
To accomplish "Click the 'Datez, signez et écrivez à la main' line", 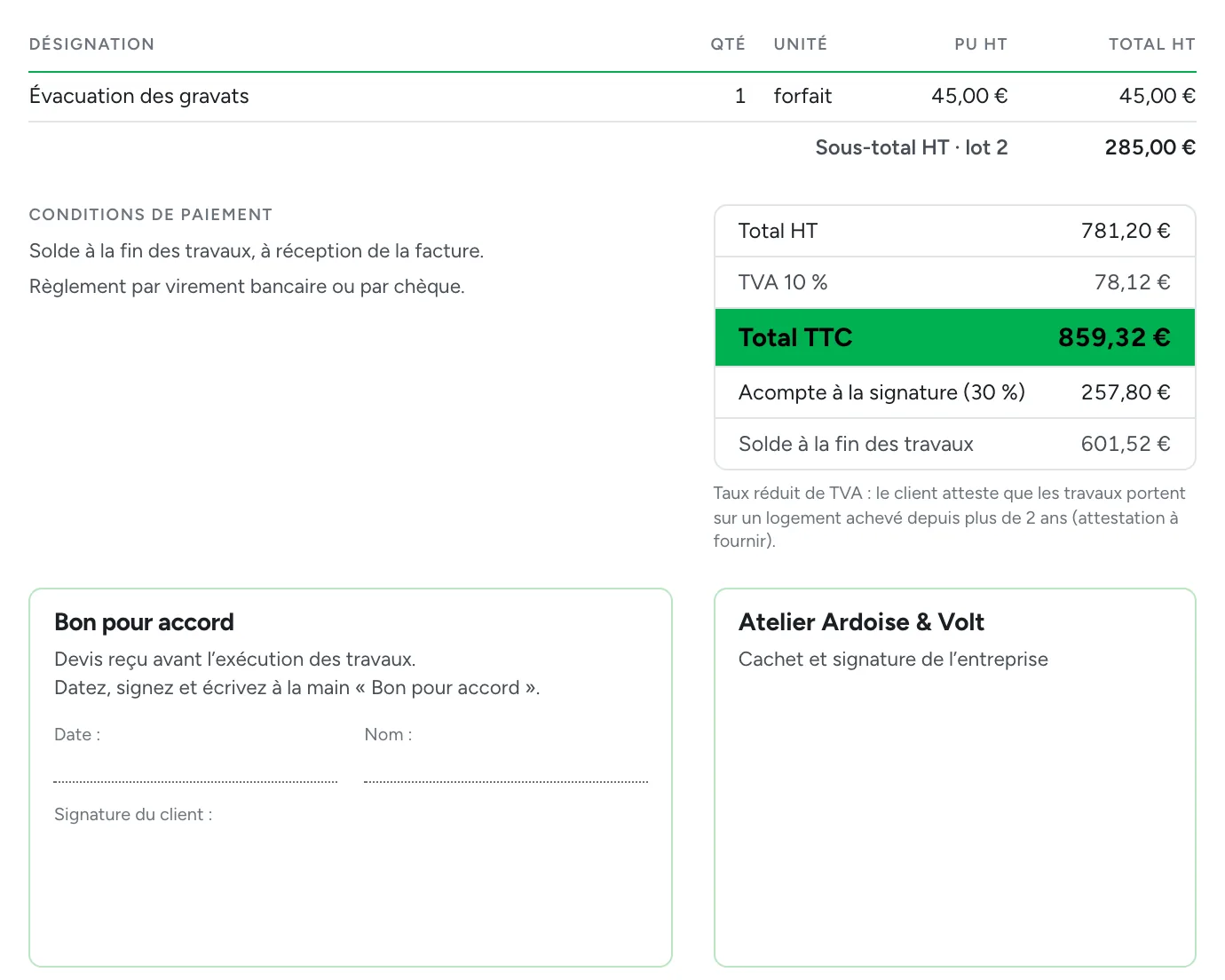I will coord(297,688).
